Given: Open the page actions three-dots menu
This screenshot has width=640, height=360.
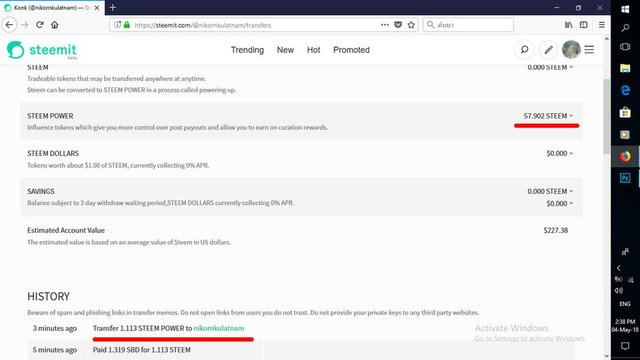Looking at the screenshot, I should click(384, 25).
